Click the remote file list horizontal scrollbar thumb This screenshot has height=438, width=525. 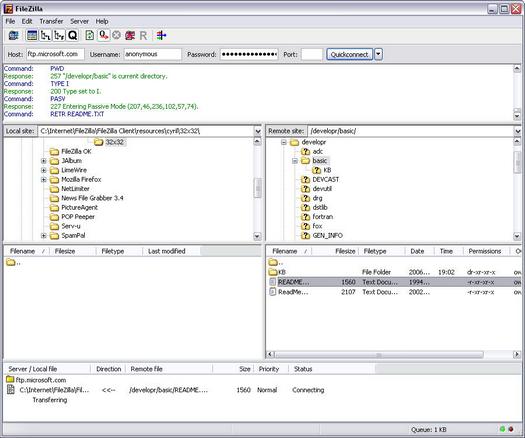[379, 355]
